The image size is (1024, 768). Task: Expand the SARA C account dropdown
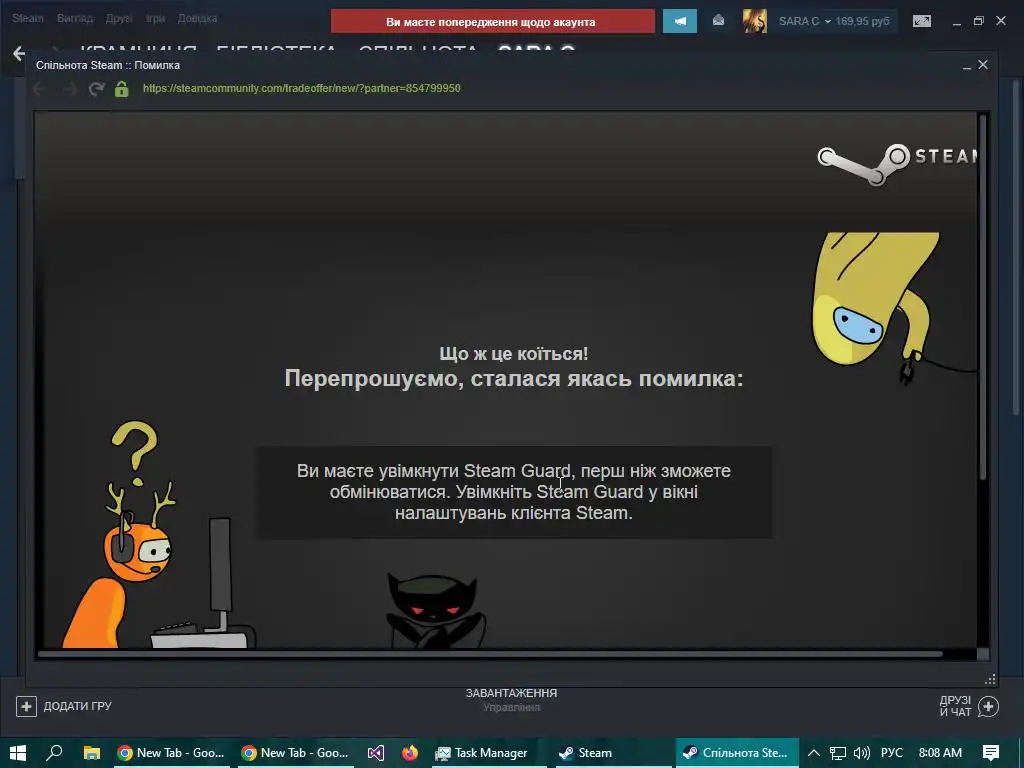point(804,21)
